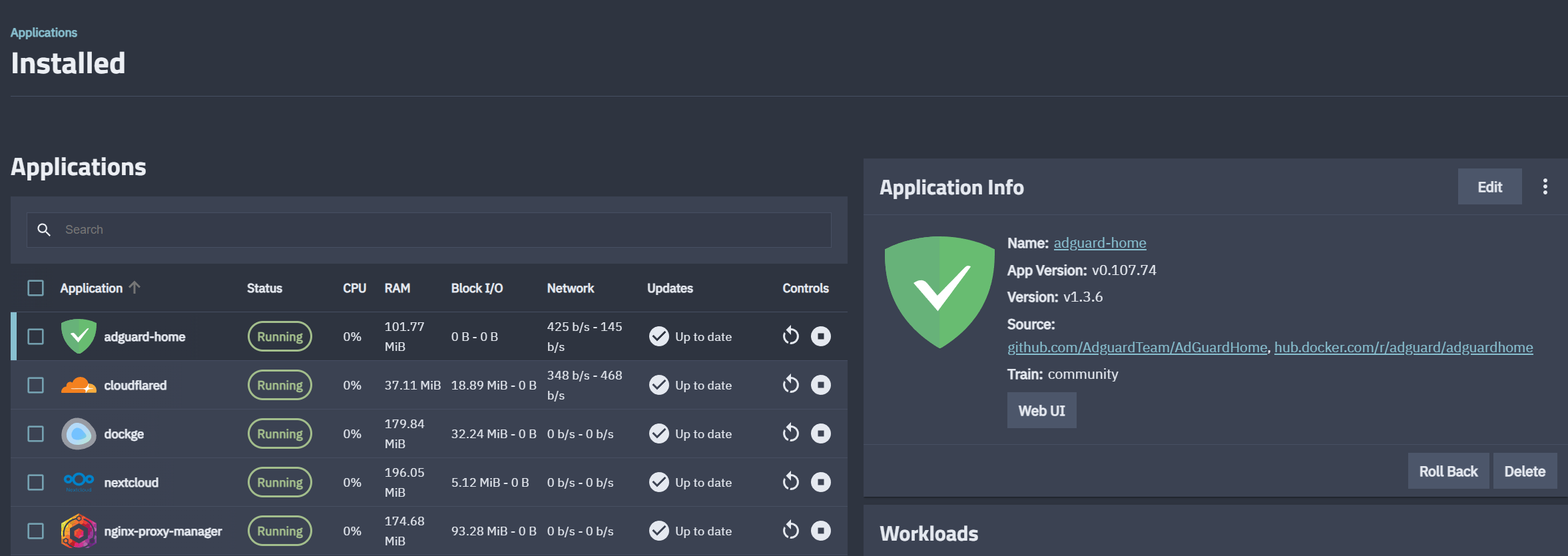Screen dimensions: 1568x556
Task: Click the Edit button
Action: pos(1489,186)
